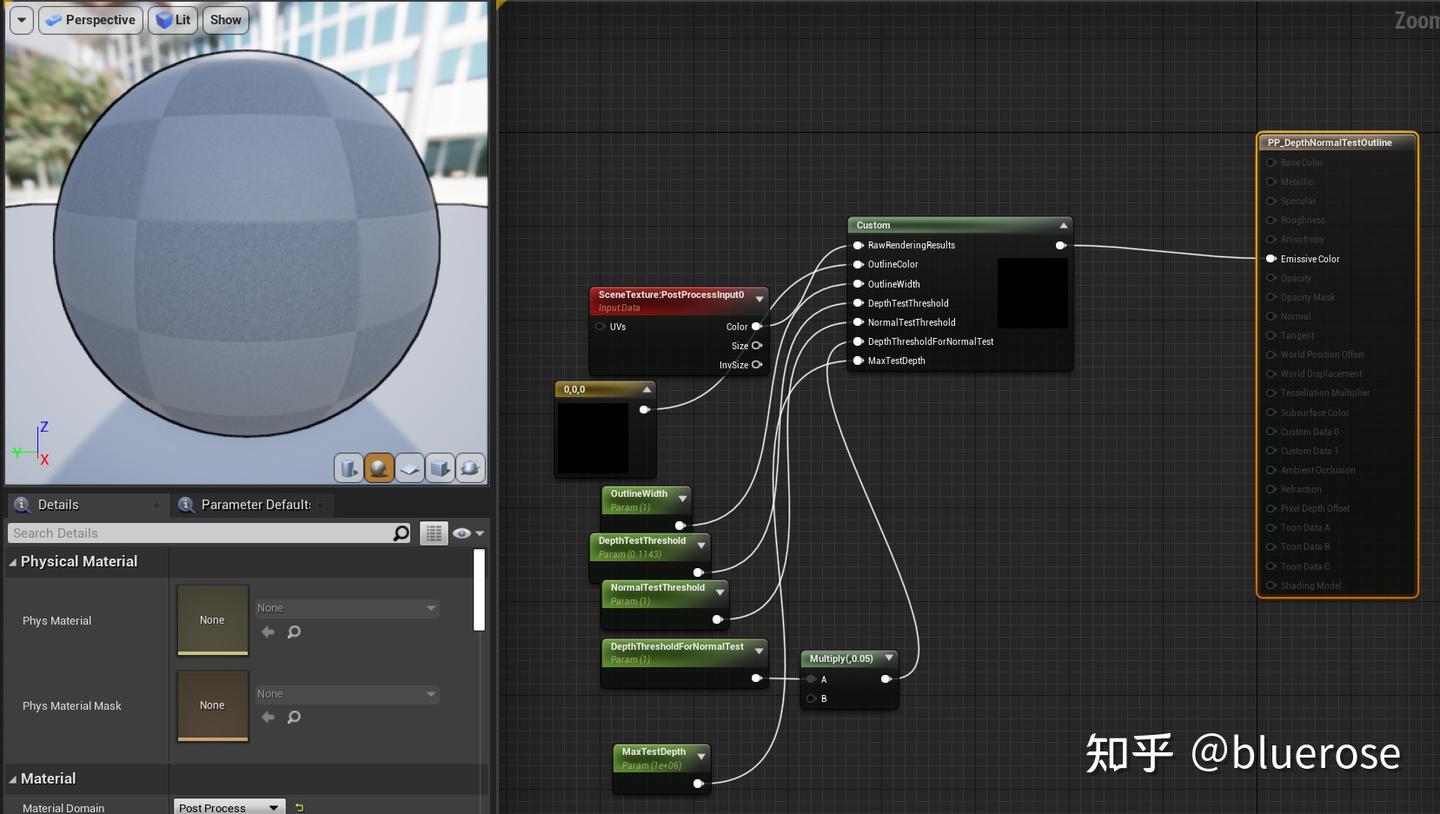
Task: Switch to the Parameter Defaults tab
Action: pos(253,504)
